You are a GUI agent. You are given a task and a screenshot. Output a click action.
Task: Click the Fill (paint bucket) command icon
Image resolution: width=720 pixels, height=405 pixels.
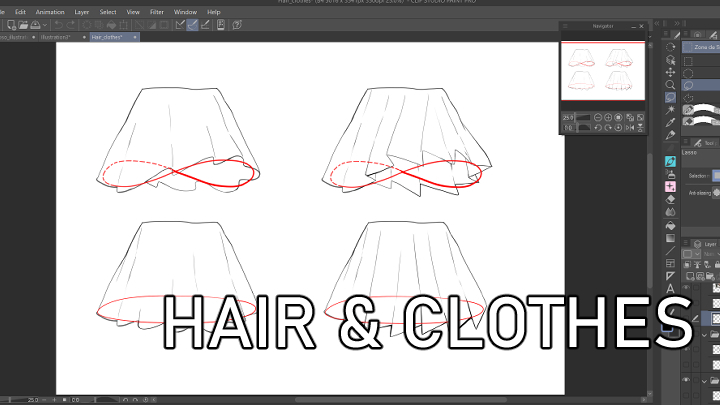111,25
